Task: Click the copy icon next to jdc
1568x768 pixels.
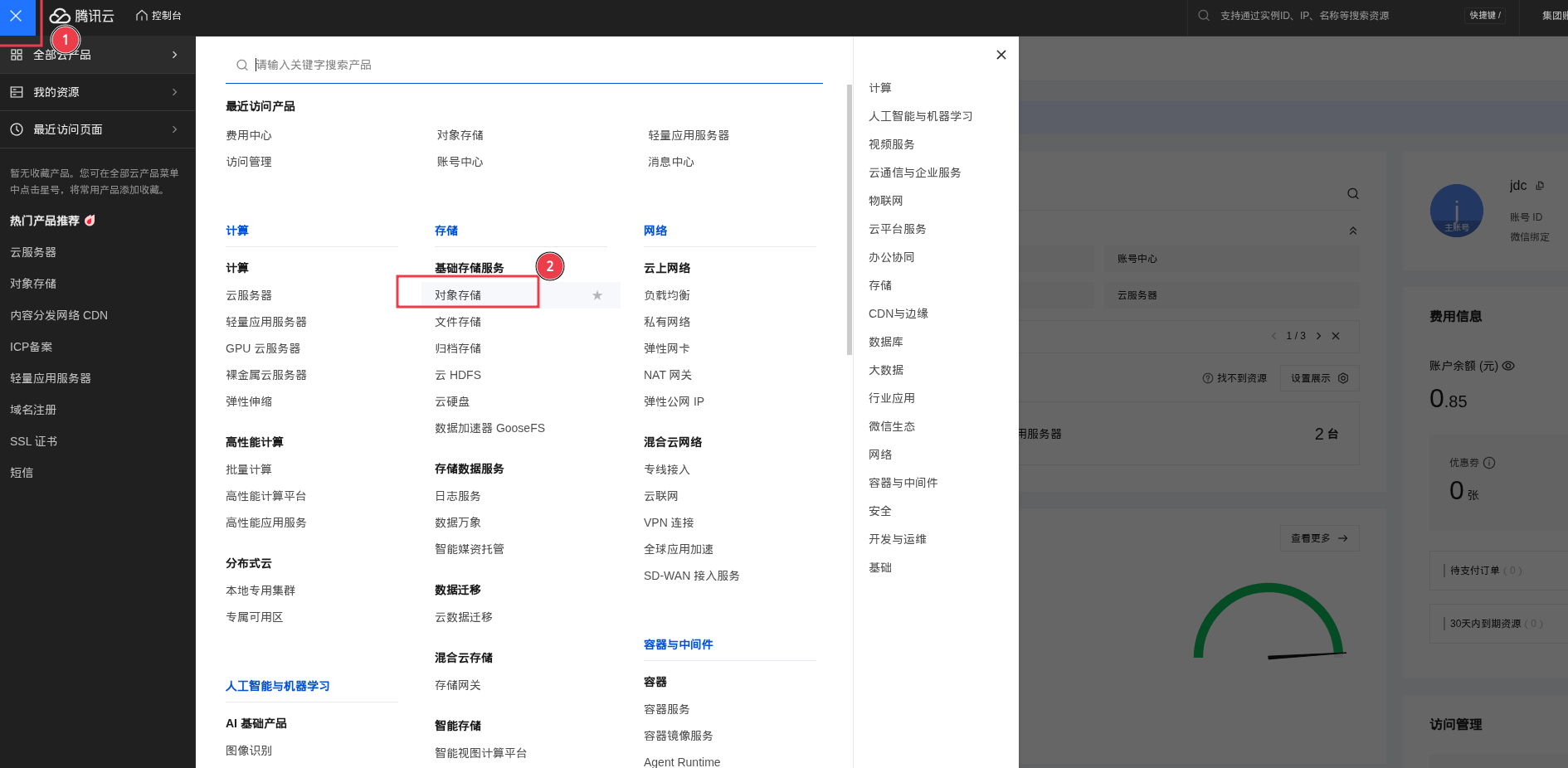Action: click(1540, 186)
